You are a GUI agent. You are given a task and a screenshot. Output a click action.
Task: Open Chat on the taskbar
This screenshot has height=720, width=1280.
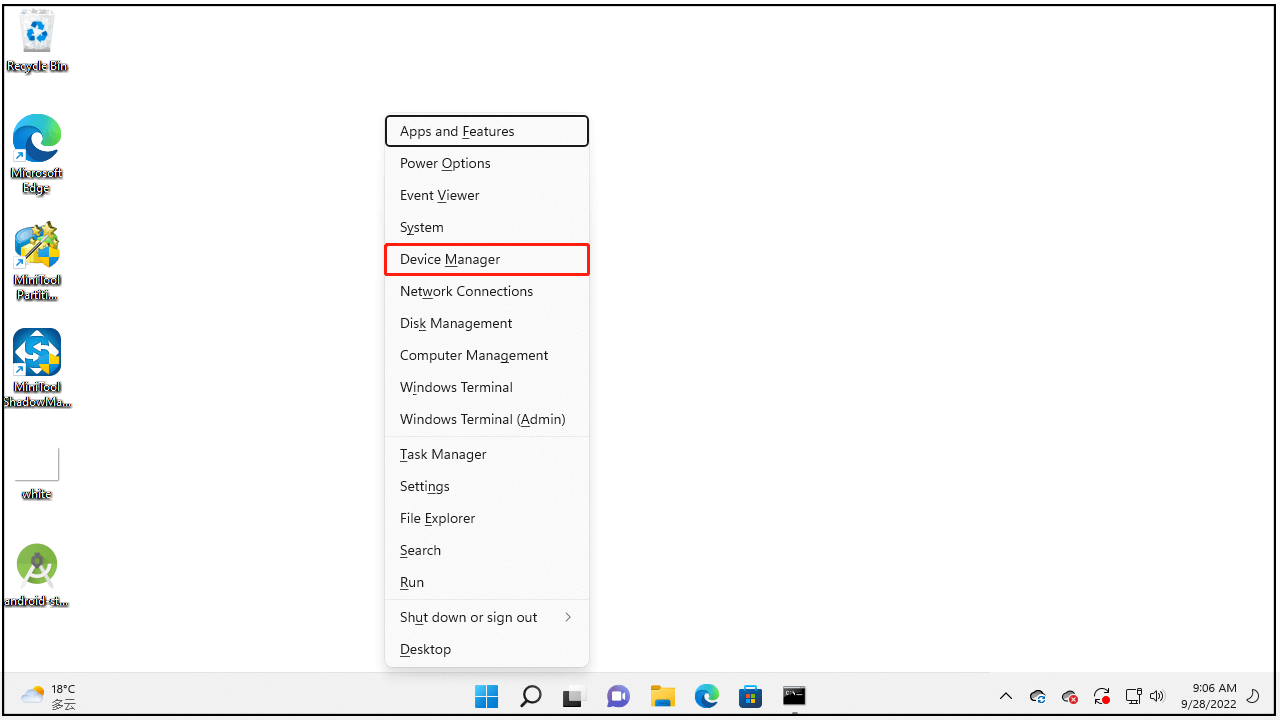click(618, 696)
